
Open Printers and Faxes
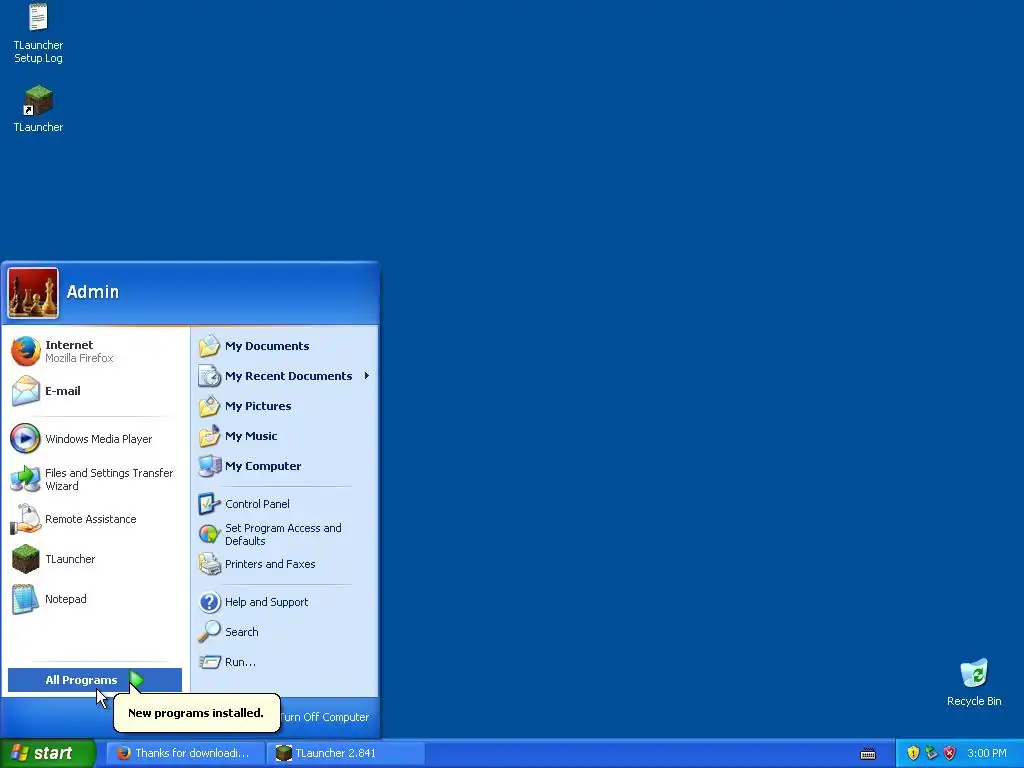[284, 564]
